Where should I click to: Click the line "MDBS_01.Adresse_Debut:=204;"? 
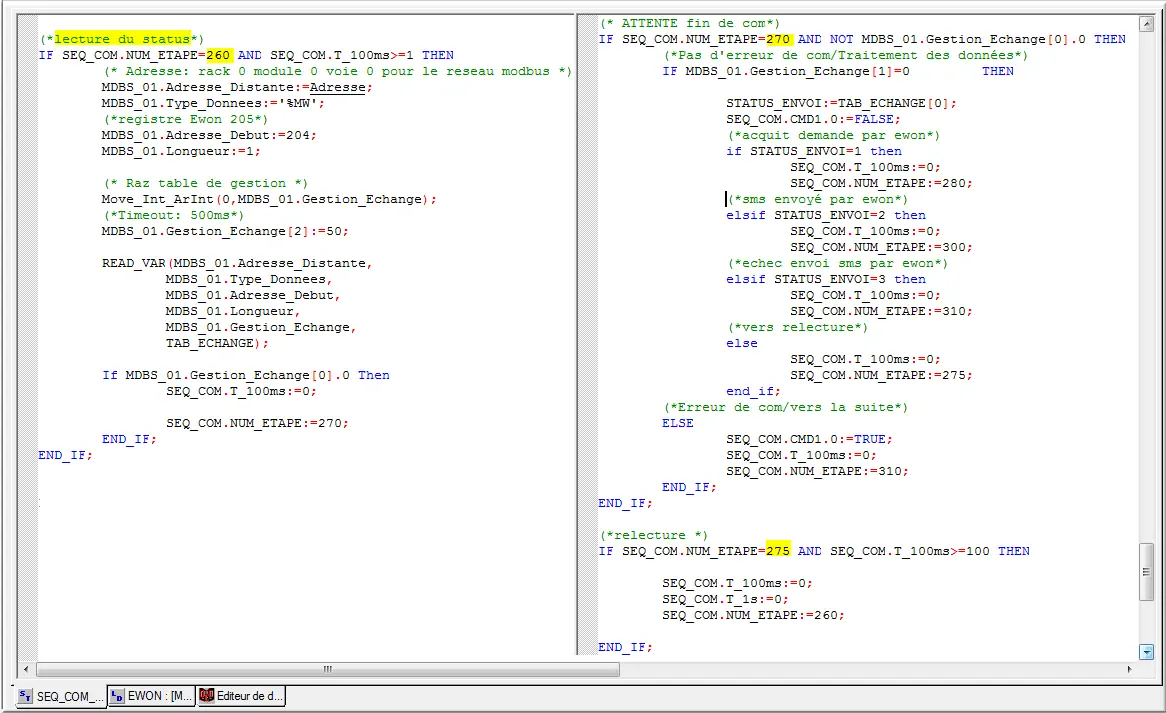point(209,135)
